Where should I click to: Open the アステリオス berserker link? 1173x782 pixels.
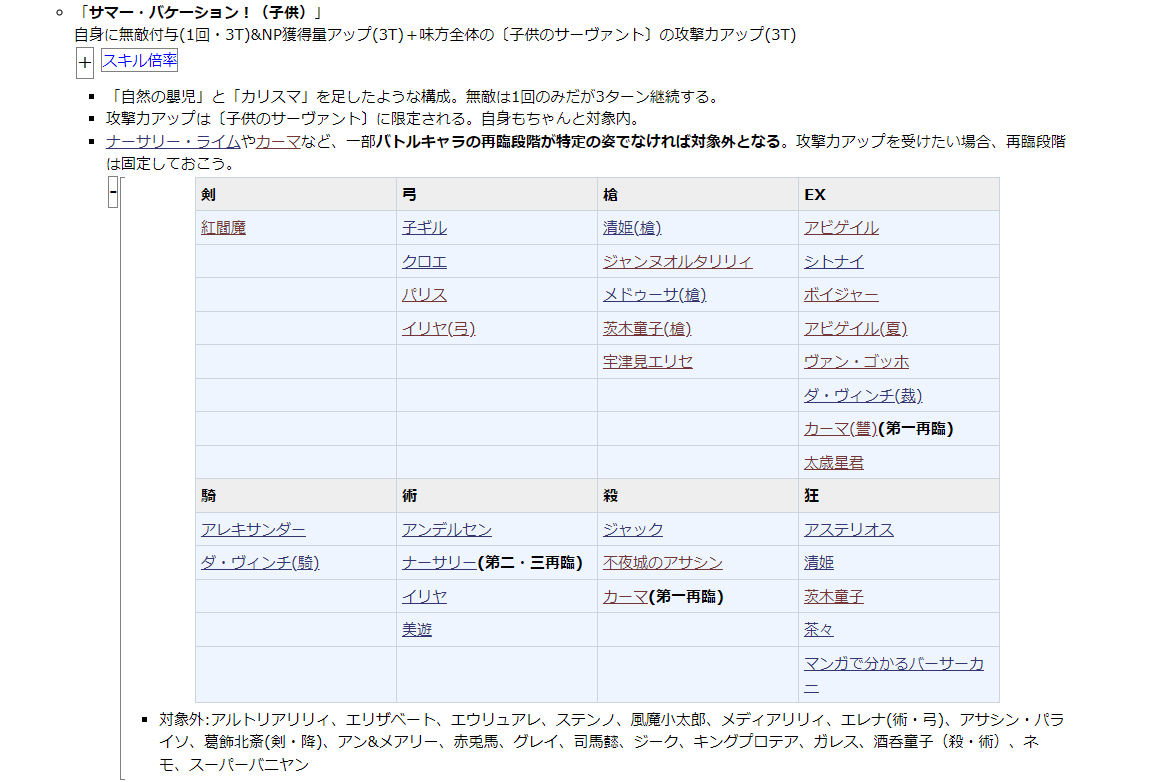pos(848,530)
